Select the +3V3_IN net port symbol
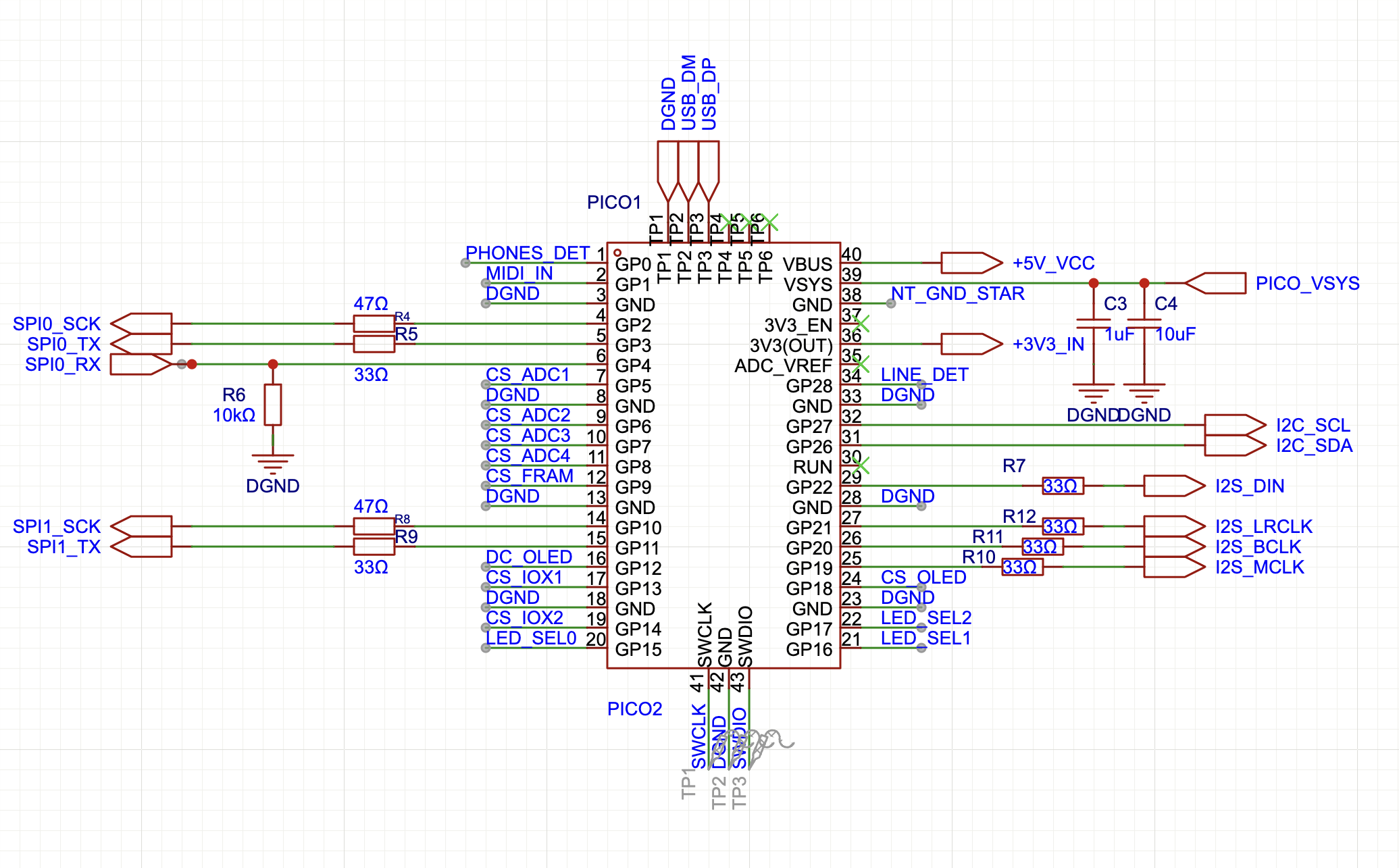The height and width of the screenshot is (868, 1399). [970, 344]
